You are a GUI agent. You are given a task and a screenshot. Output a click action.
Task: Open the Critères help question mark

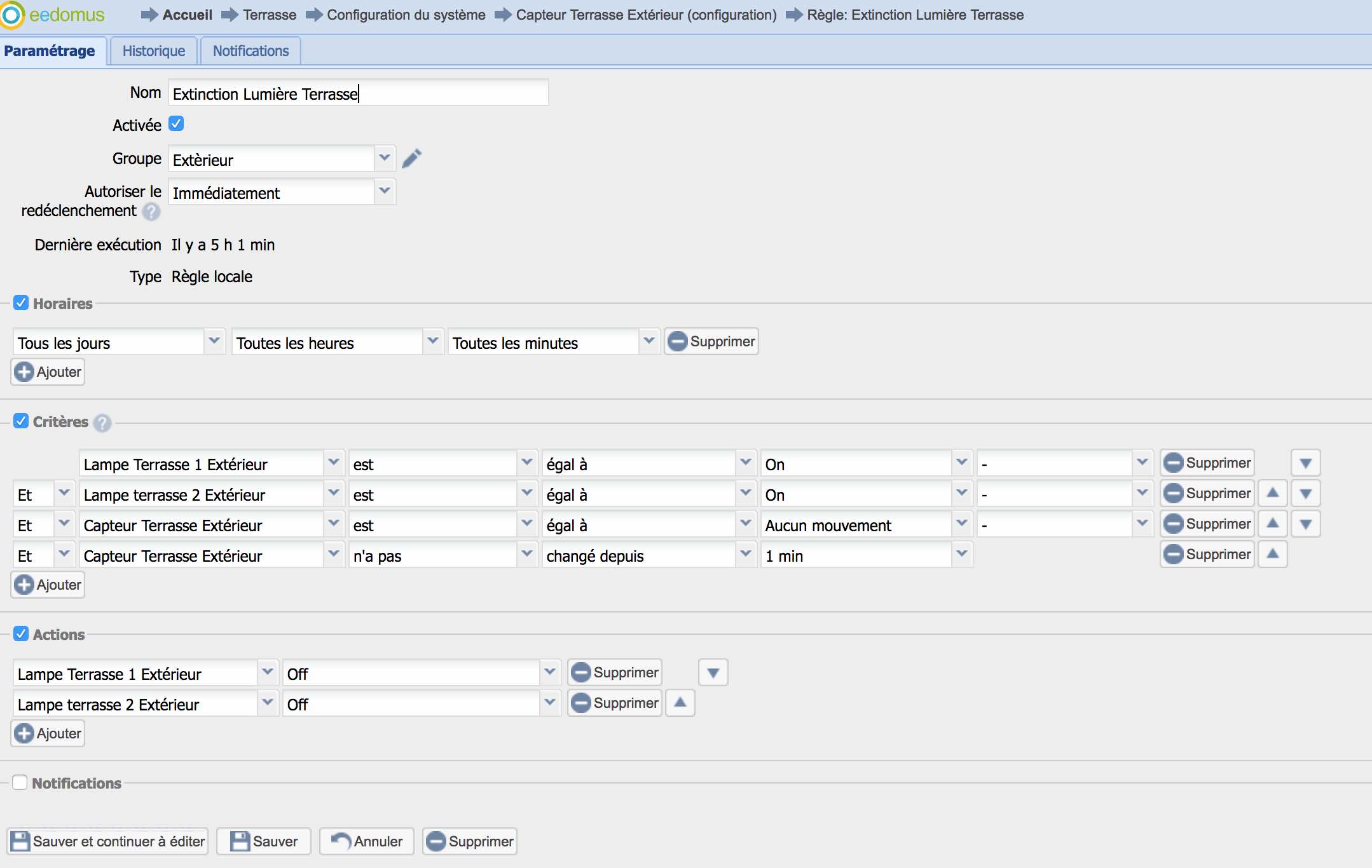coord(102,423)
